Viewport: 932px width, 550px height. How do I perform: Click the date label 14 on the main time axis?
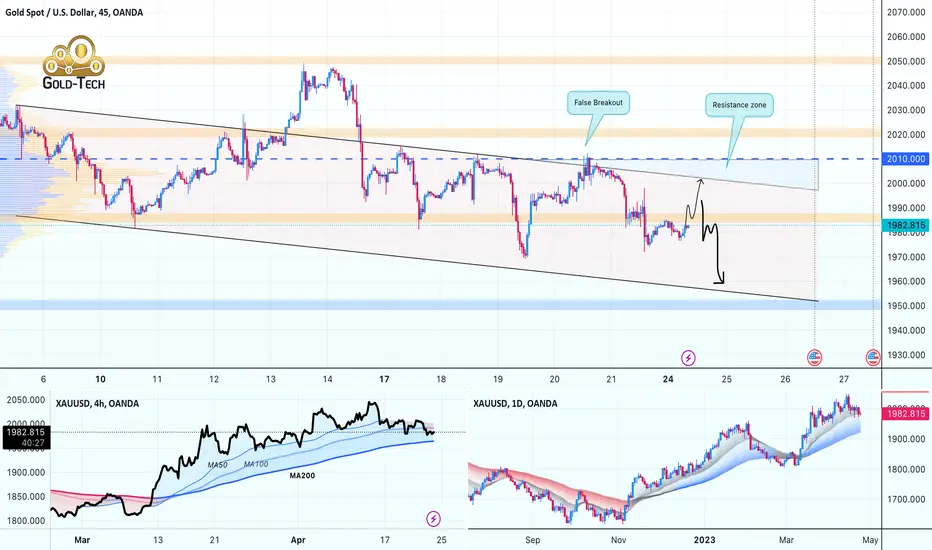328,379
